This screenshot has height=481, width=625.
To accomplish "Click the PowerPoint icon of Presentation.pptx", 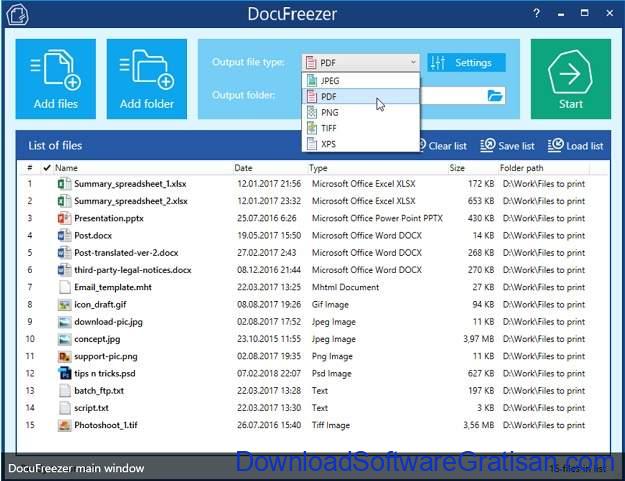I will pos(64,218).
